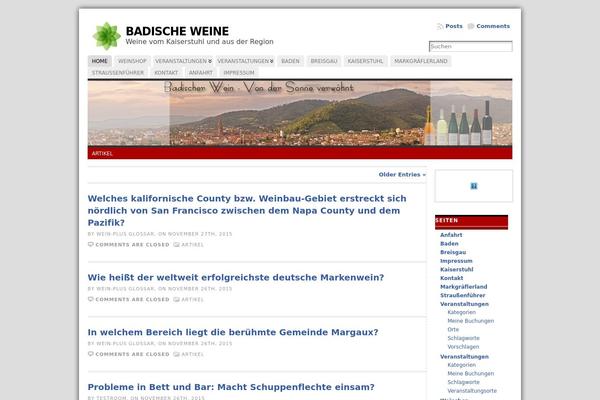Go to the BADEN menu item

pyautogui.click(x=290, y=61)
